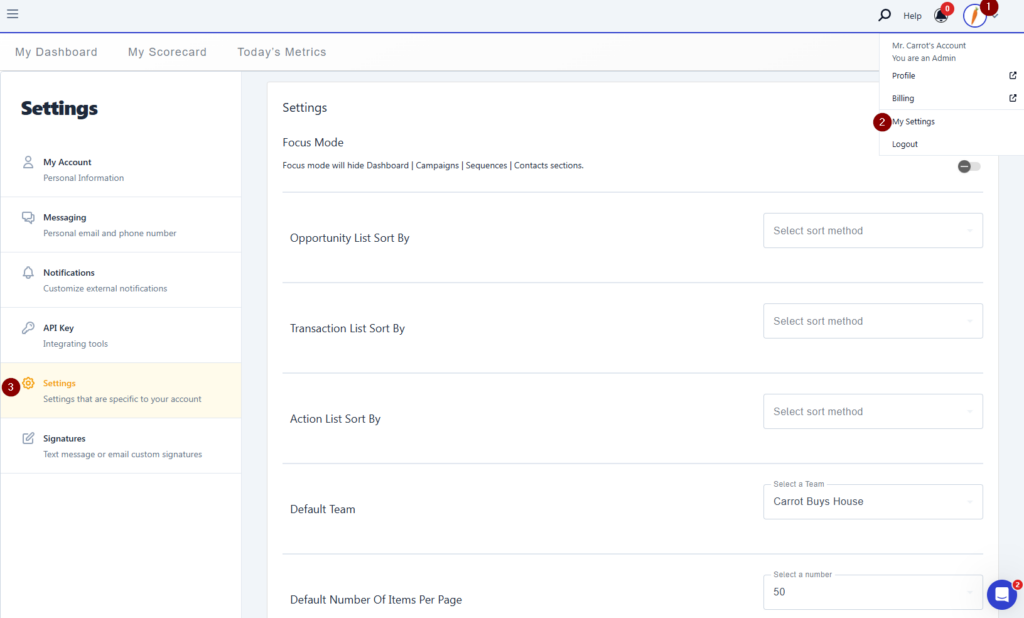This screenshot has width=1024, height=618.
Task: Click the Messaging chat bubbles icon
Action: tap(28, 218)
